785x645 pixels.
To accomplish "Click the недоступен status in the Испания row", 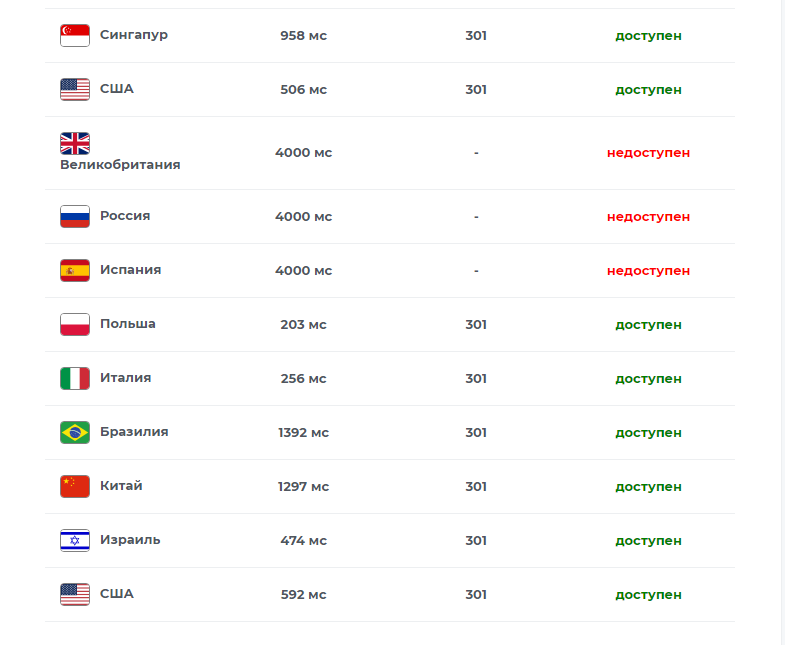I will pyautogui.click(x=648, y=271).
